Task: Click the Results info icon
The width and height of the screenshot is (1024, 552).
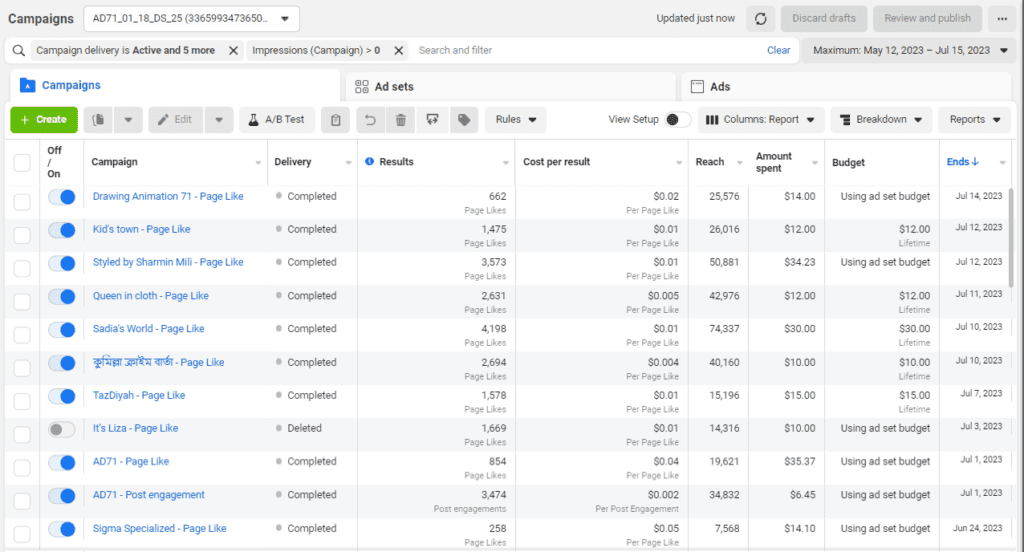Action: 370,161
